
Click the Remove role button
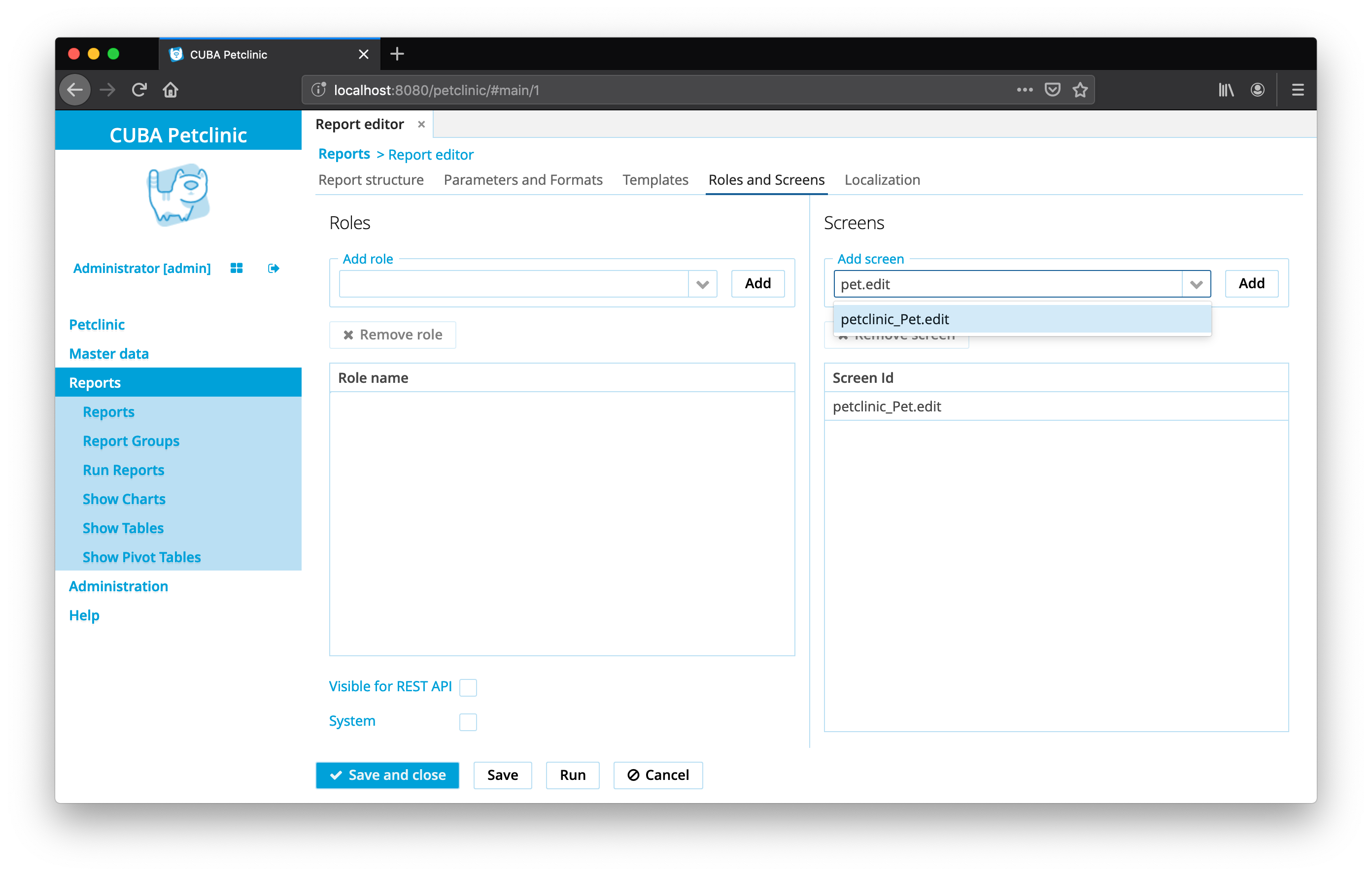393,335
